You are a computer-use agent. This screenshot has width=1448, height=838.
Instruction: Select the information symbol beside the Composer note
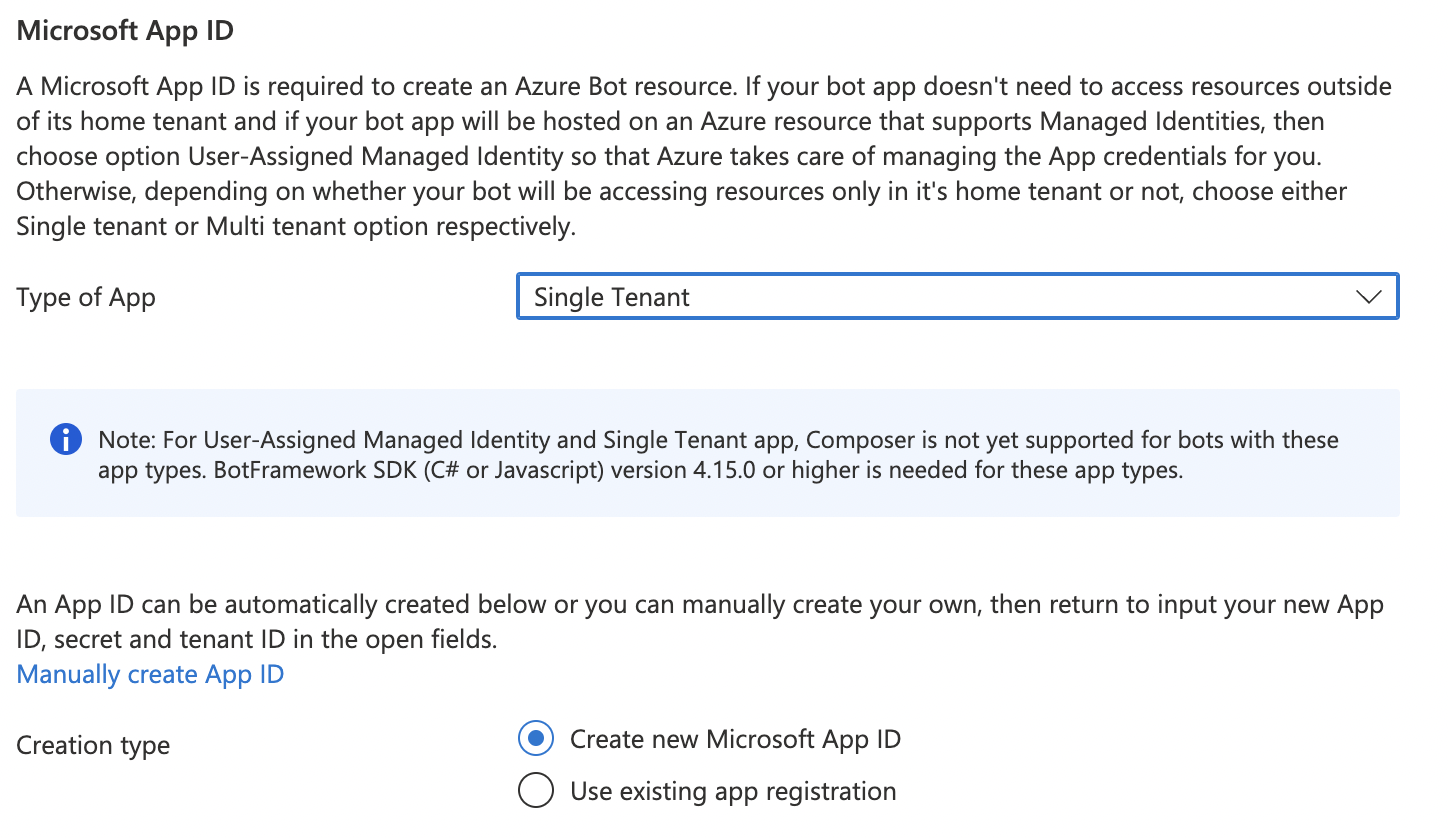coord(64,438)
